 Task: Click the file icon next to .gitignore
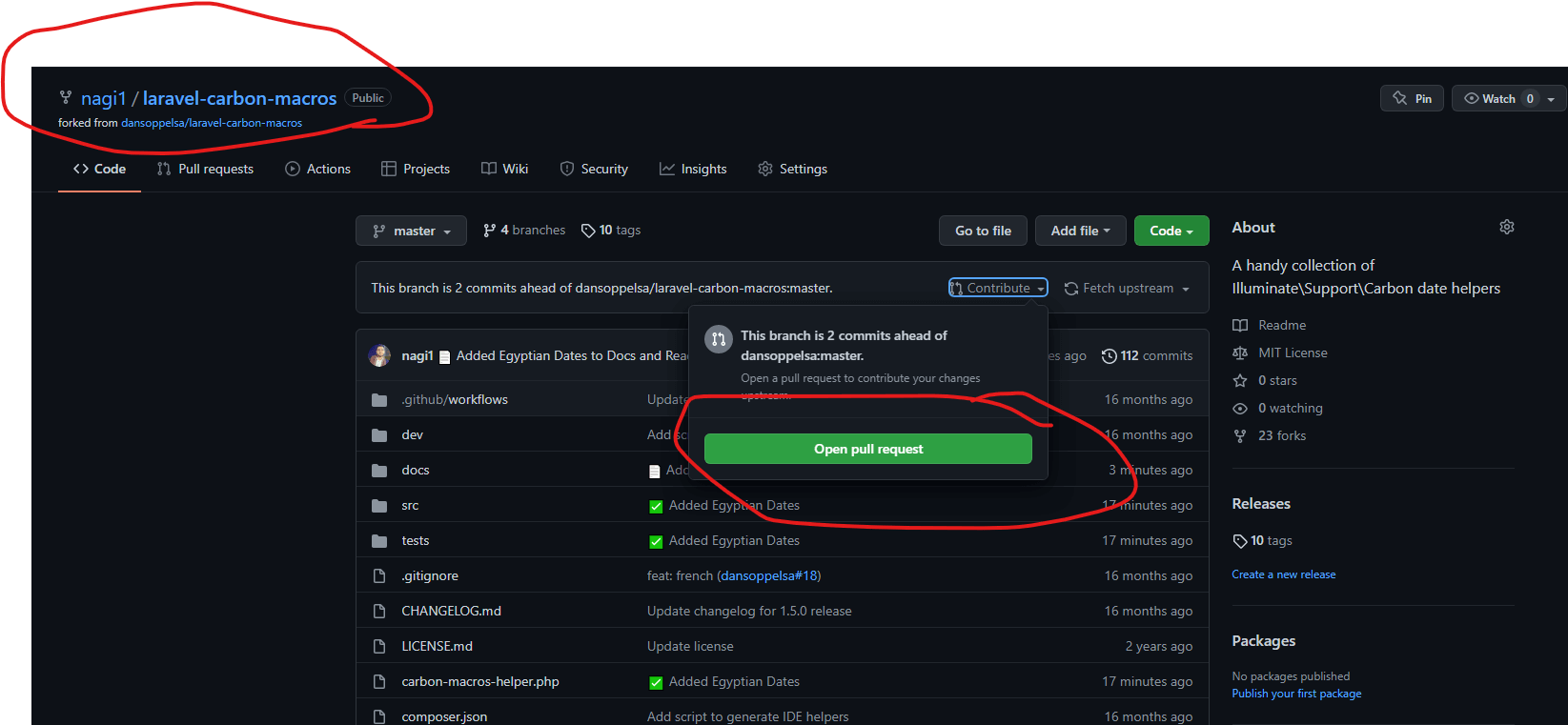pyautogui.click(x=379, y=575)
